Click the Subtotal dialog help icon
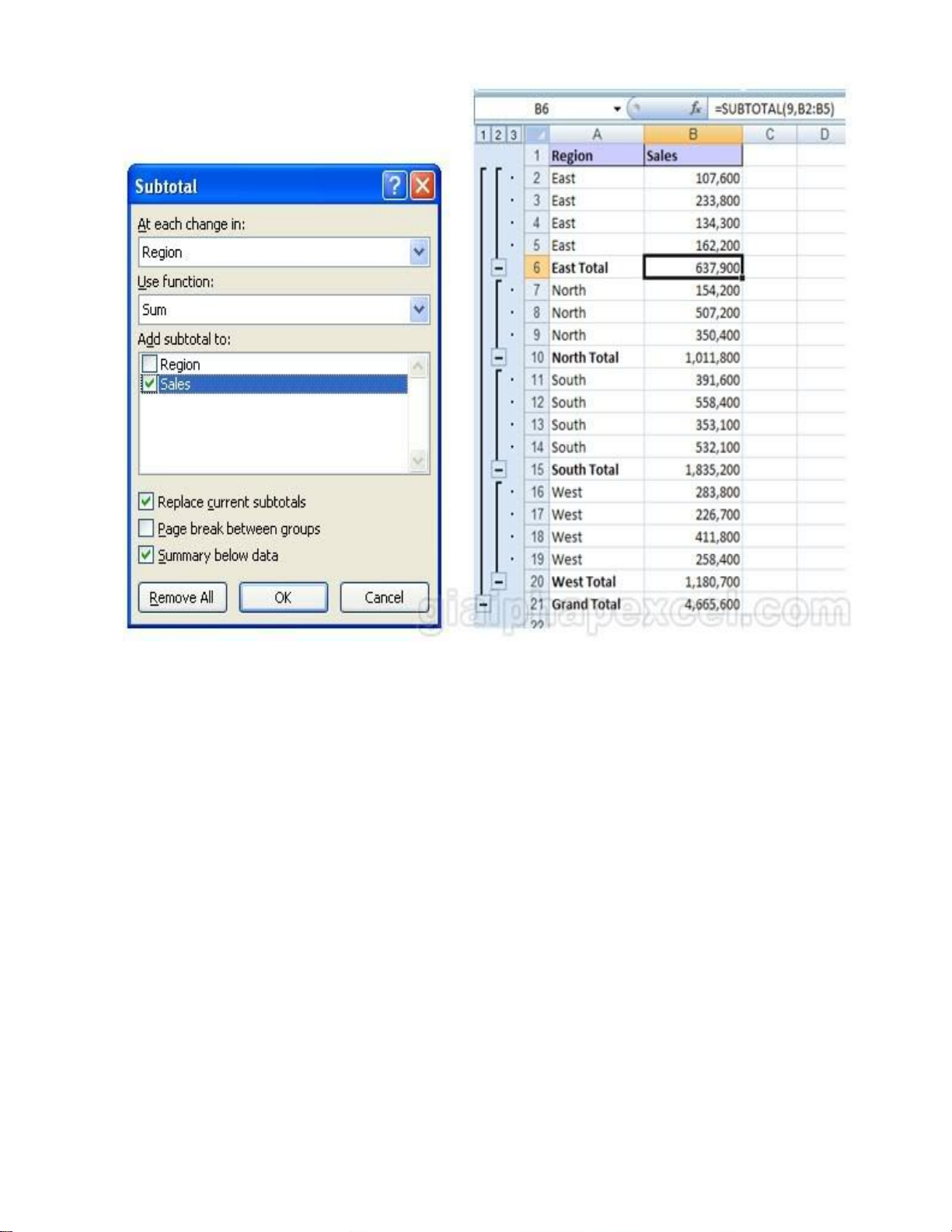952x1232 pixels. click(x=395, y=186)
